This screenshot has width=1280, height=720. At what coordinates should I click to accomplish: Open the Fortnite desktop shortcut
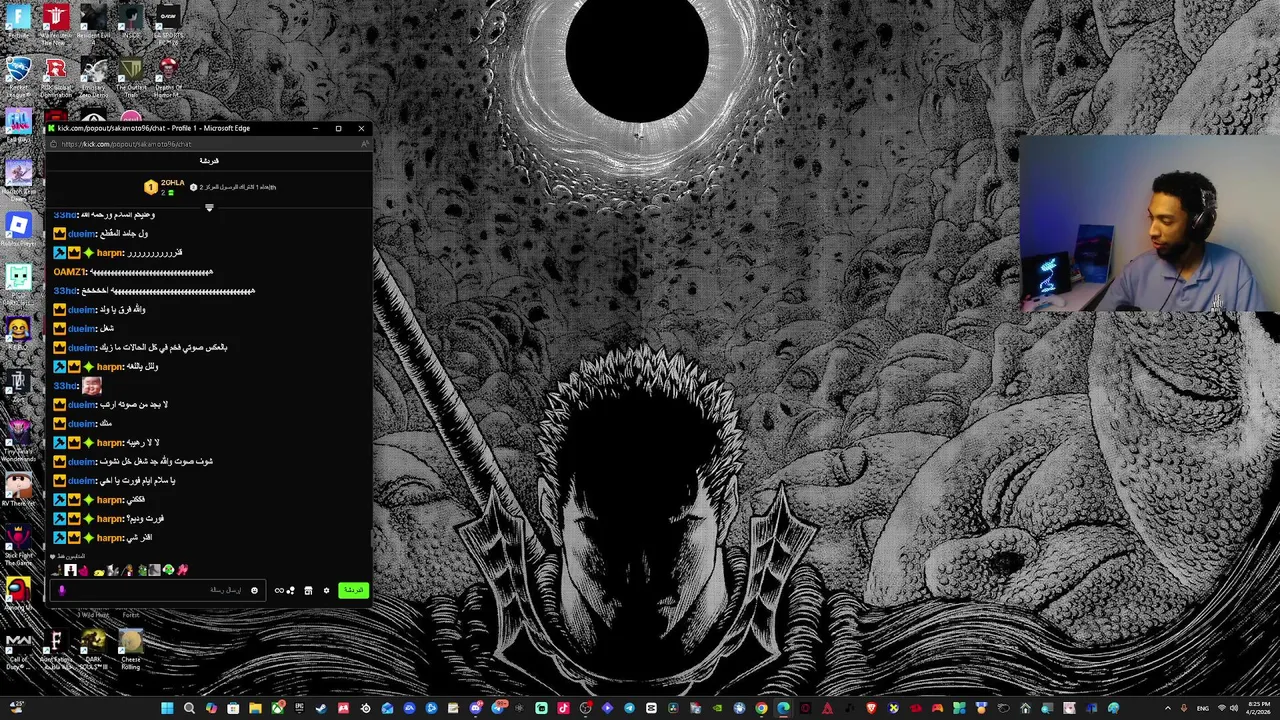pyautogui.click(x=18, y=22)
